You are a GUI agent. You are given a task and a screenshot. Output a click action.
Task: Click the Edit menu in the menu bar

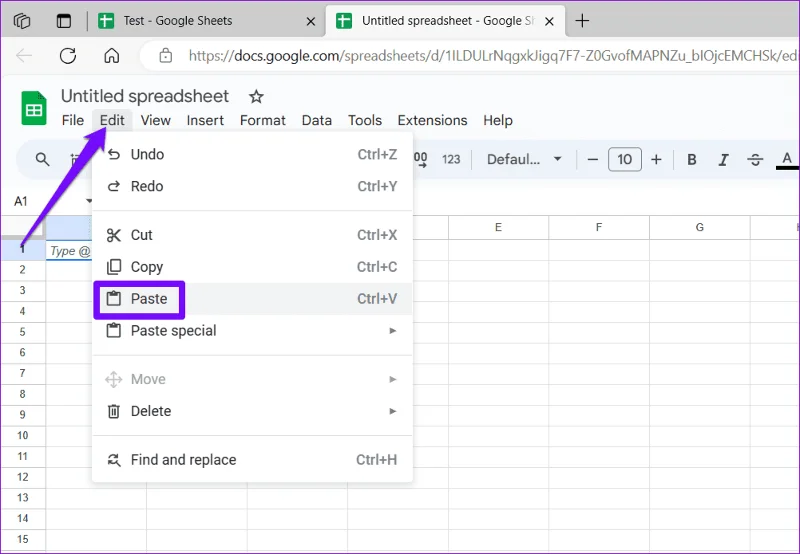(x=112, y=120)
